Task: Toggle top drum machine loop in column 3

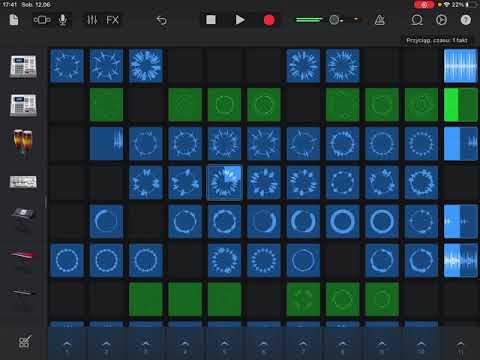Action: coord(146,66)
